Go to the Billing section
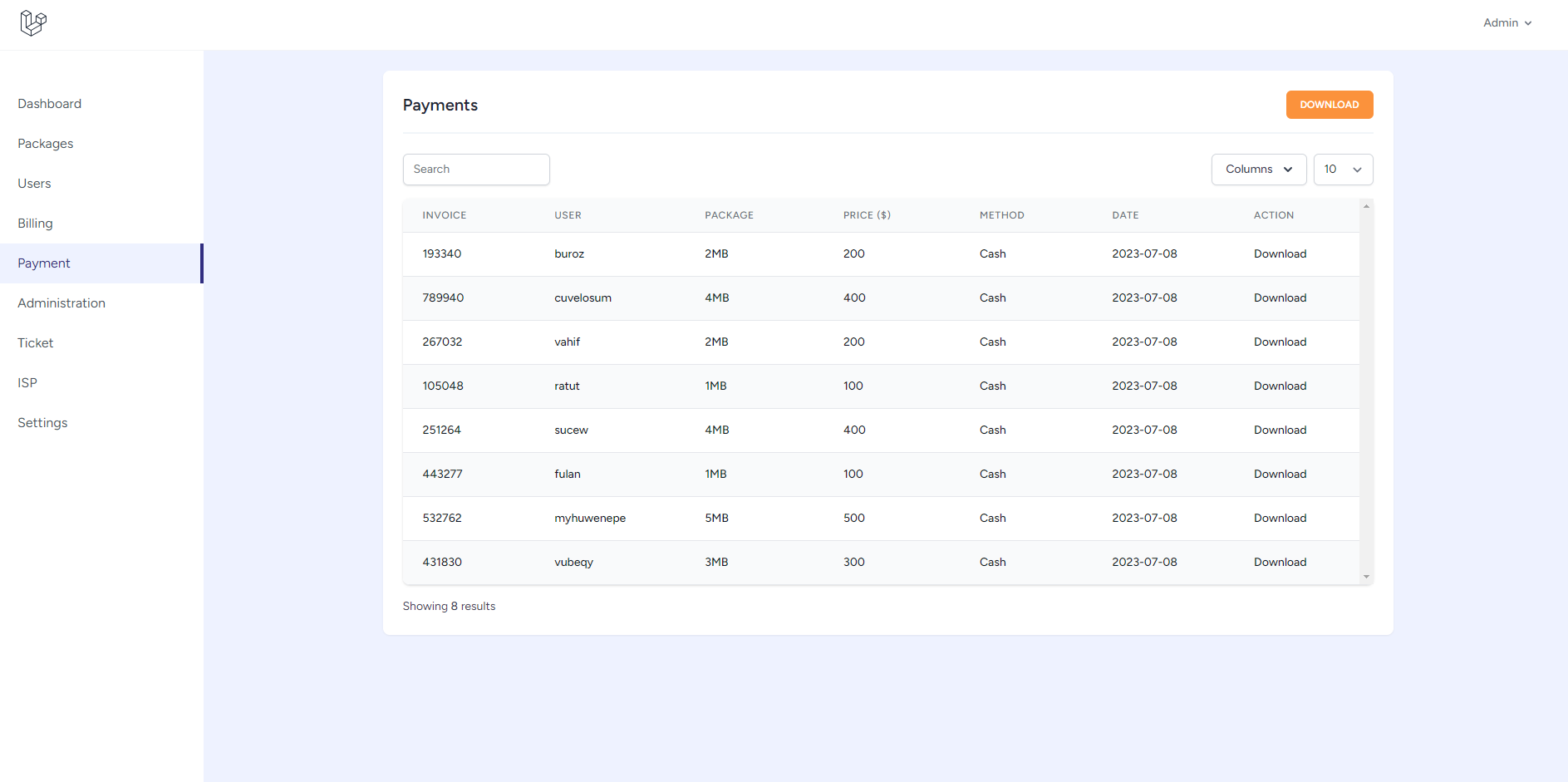Image resolution: width=1568 pixels, height=782 pixels. tap(35, 223)
